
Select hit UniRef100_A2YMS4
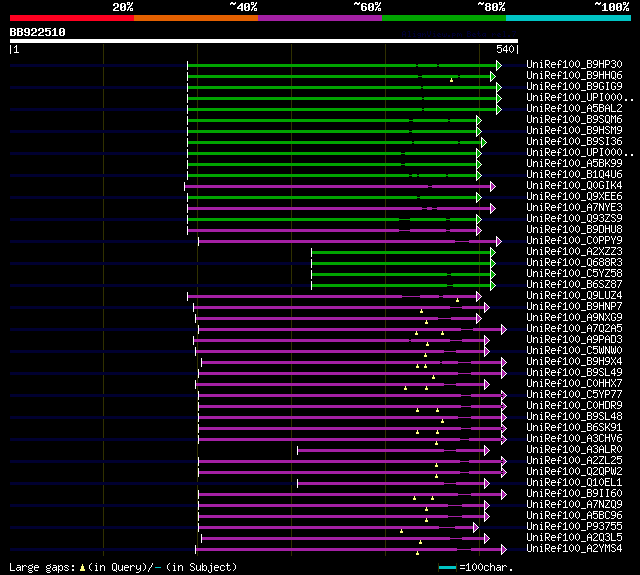pos(574,549)
